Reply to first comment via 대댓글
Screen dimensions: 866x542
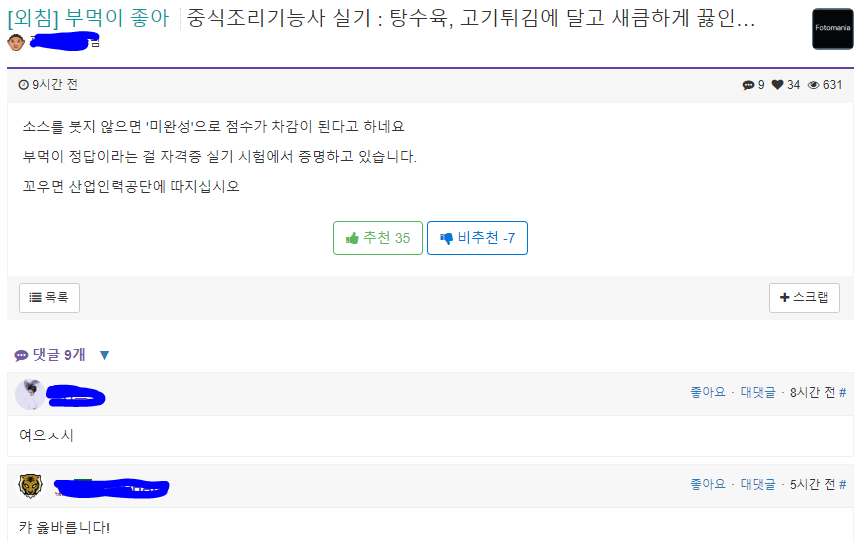coord(757,393)
